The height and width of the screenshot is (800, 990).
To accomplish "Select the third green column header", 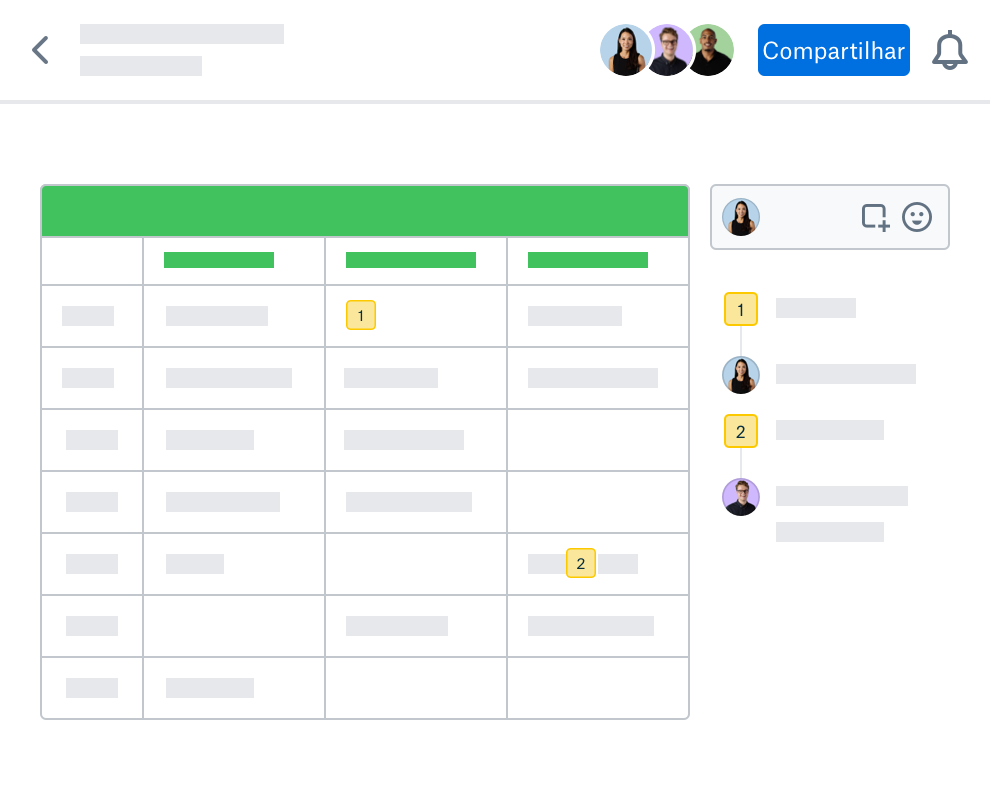I will [588, 260].
